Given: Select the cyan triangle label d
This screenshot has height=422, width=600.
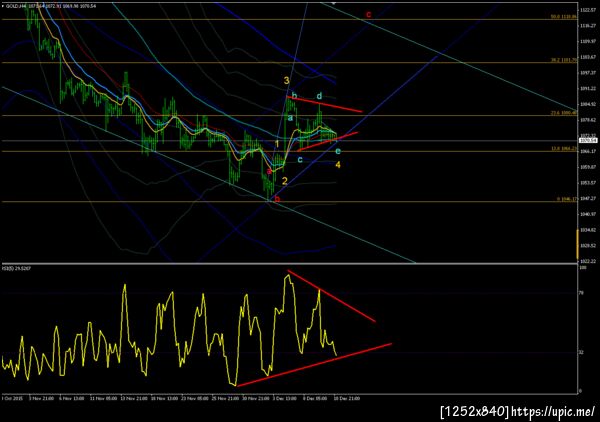Looking at the screenshot, I should [319, 96].
